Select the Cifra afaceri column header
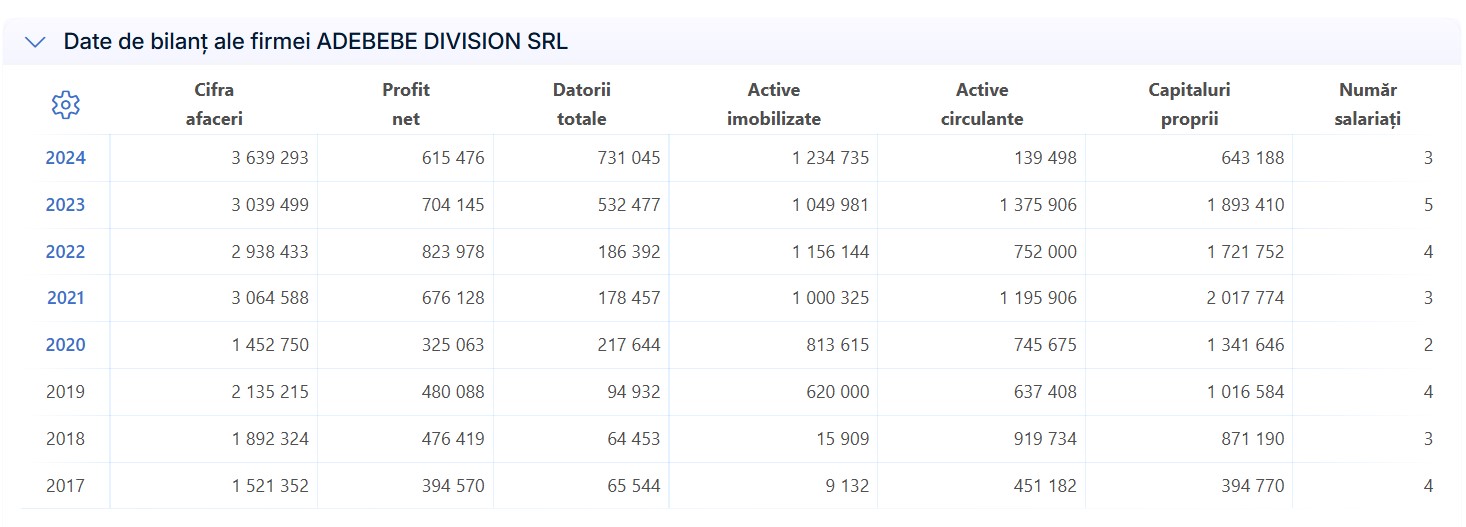Viewport: 1466px width, 527px height. [214, 104]
